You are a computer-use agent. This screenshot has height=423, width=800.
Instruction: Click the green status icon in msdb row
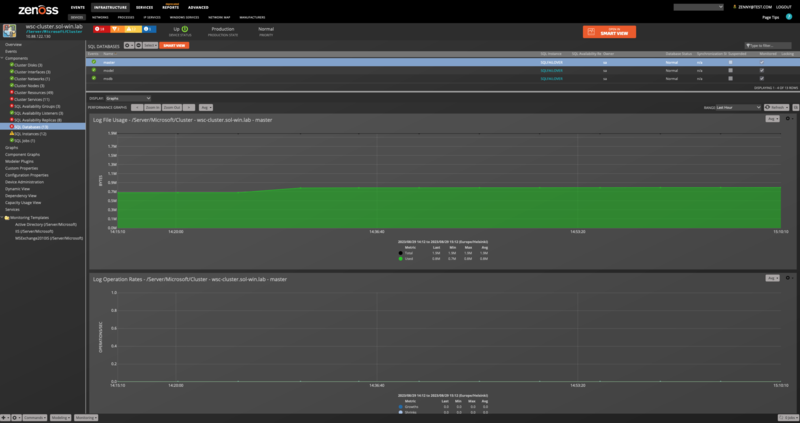tap(94, 78)
